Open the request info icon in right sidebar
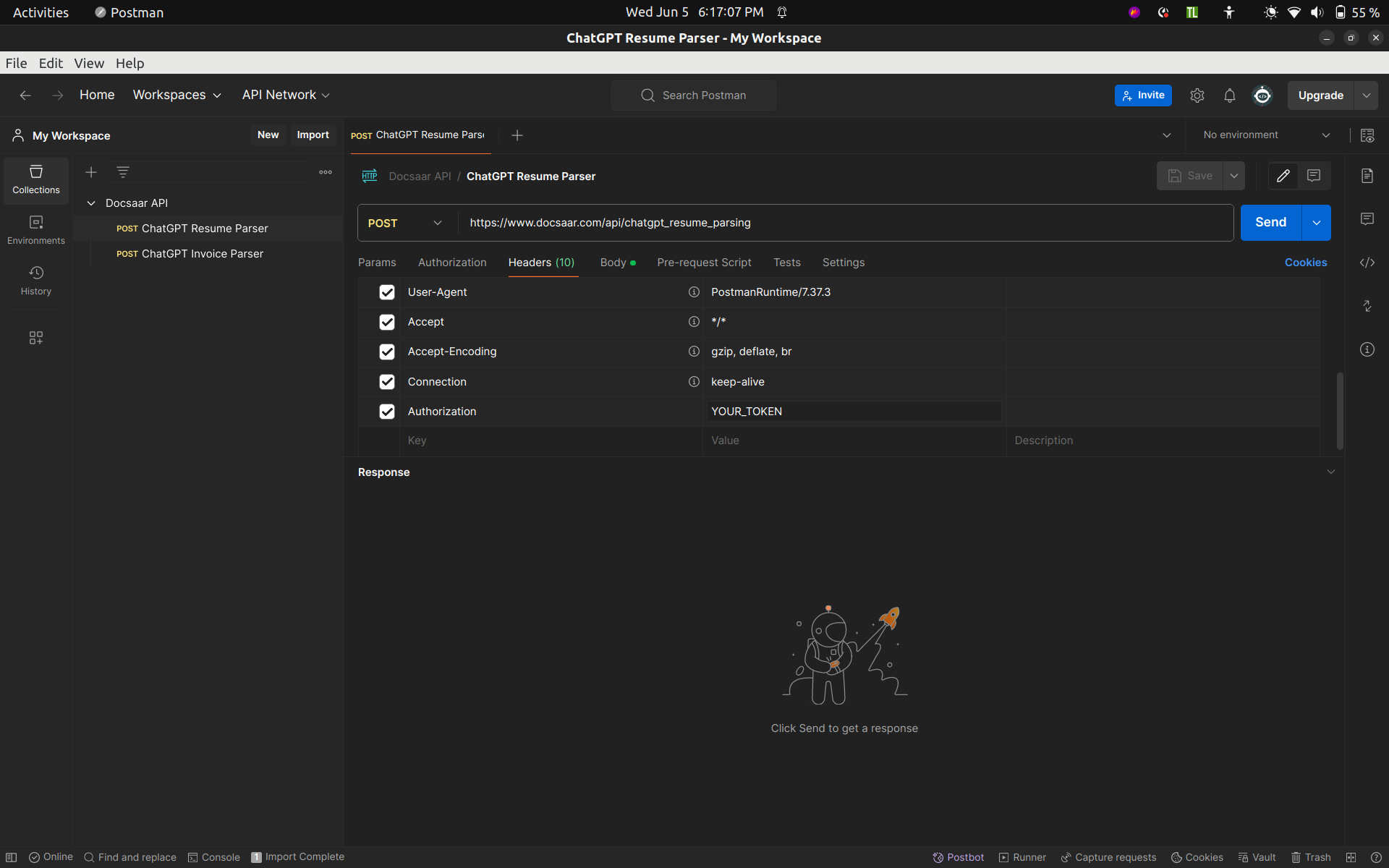Image resolution: width=1389 pixels, height=868 pixels. 1367,349
